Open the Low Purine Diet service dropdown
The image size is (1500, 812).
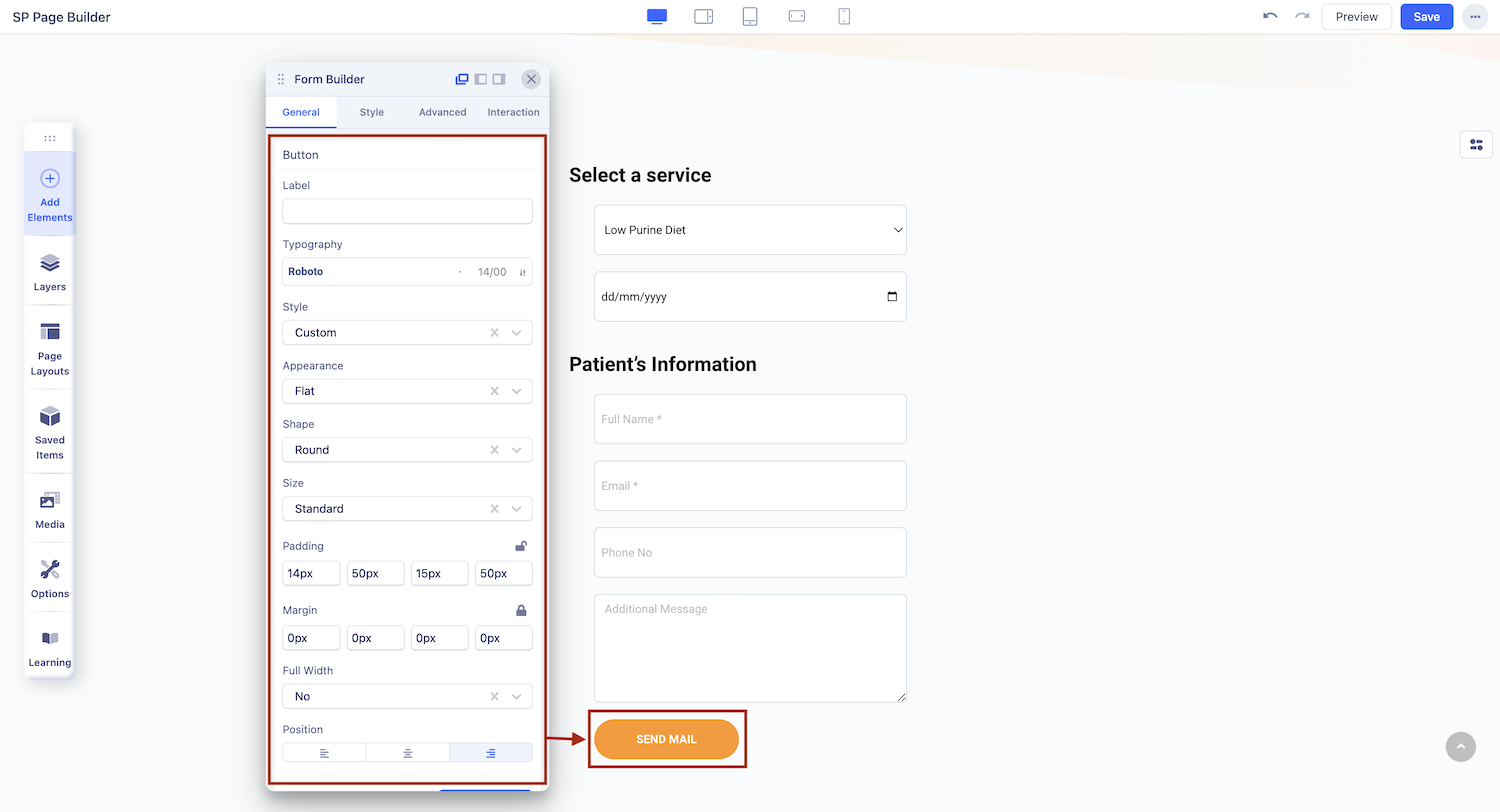[750, 230]
